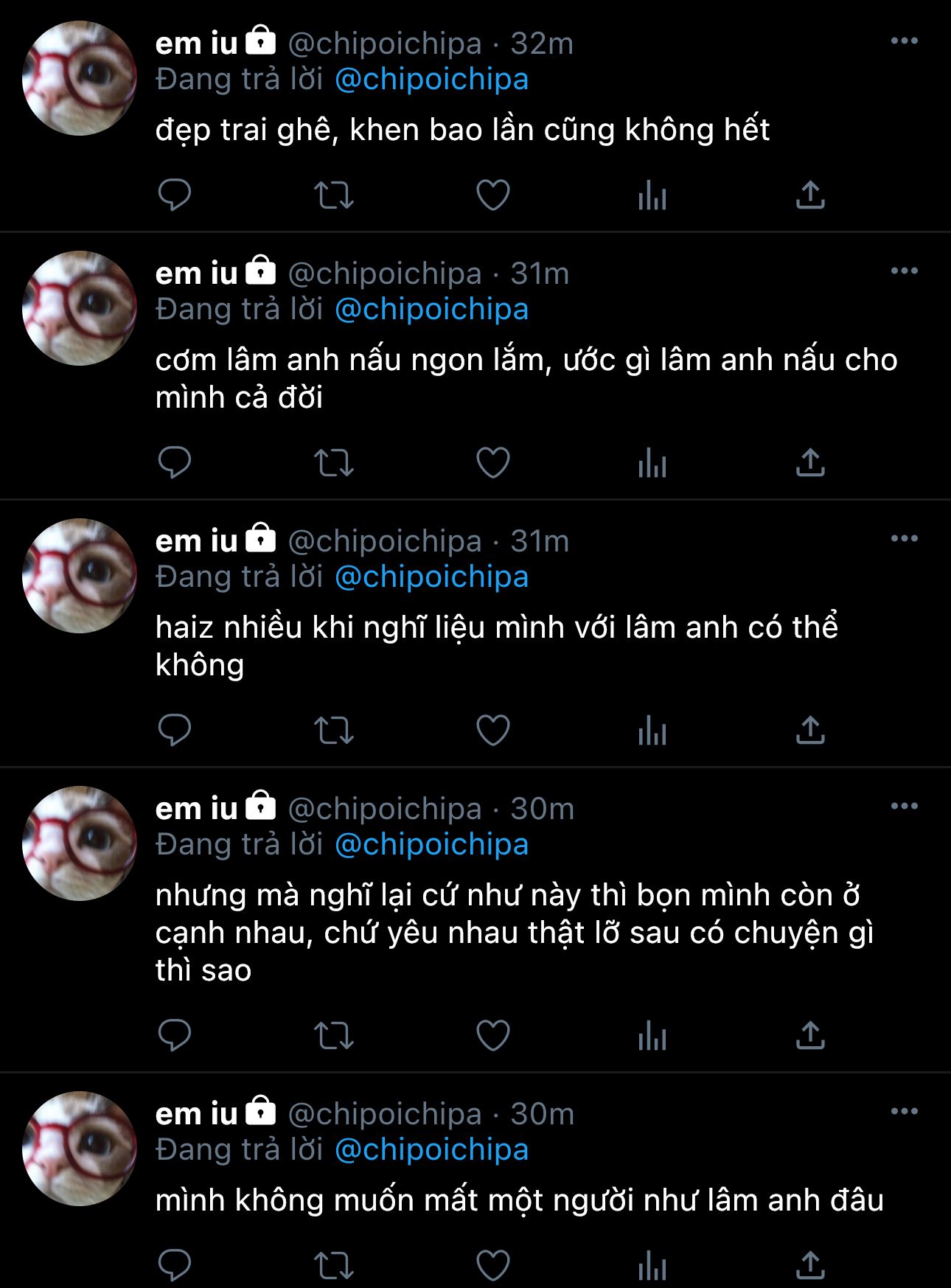This screenshot has height=1288, width=951.
Task: Share the "haiz nhiều khi nghĩ" tweet
Action: click(x=810, y=730)
